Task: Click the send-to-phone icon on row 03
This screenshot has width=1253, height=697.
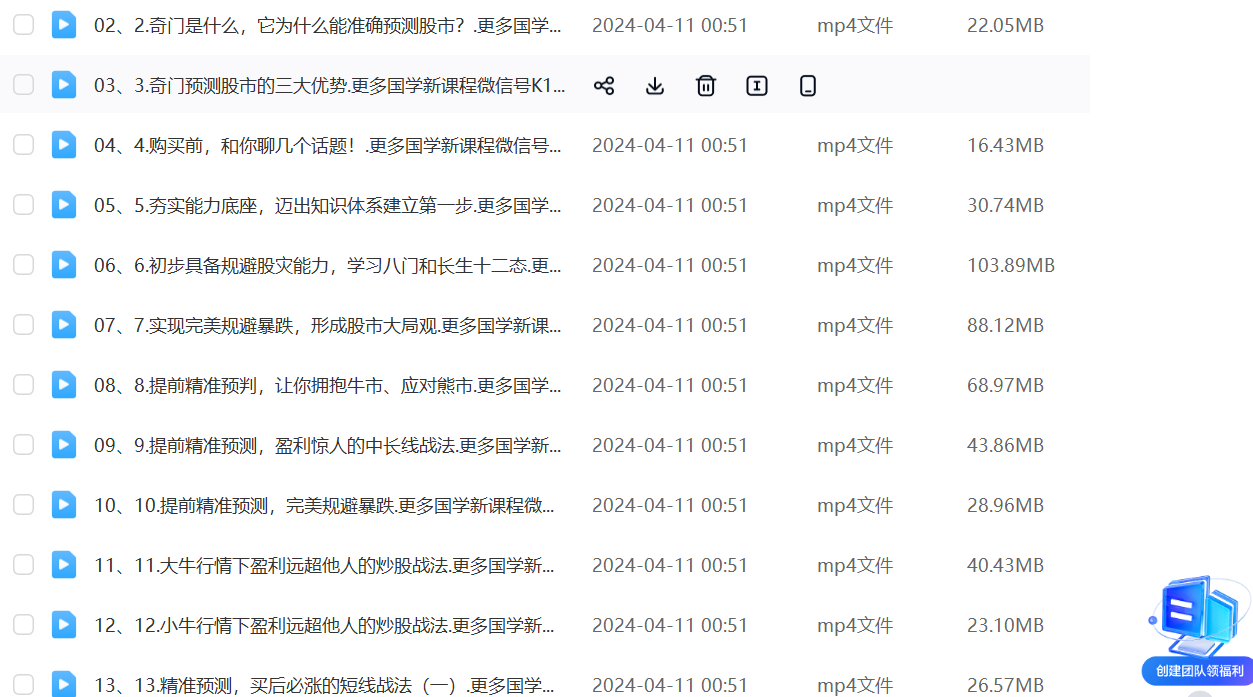Action: [x=808, y=86]
